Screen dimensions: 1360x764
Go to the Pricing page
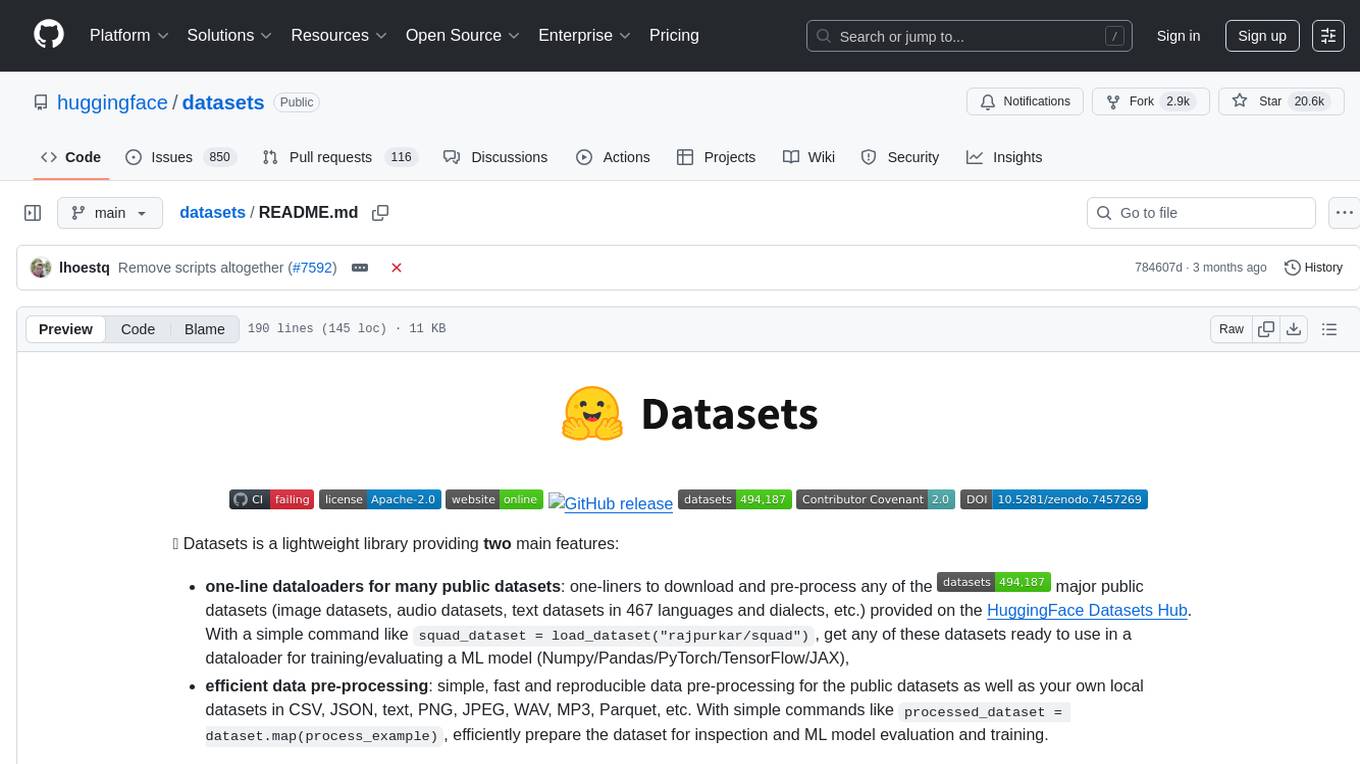674,35
